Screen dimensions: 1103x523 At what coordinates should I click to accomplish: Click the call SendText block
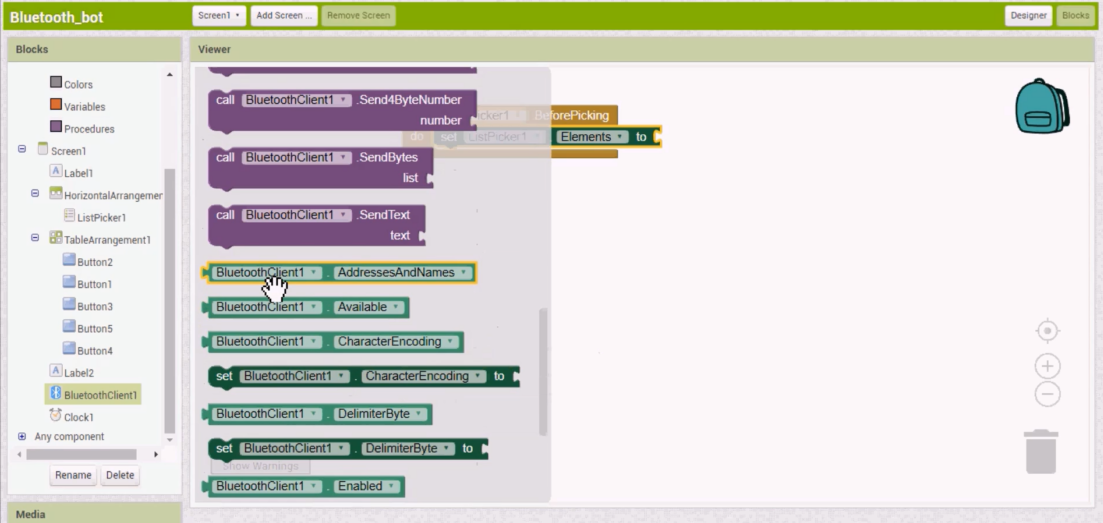(x=317, y=225)
